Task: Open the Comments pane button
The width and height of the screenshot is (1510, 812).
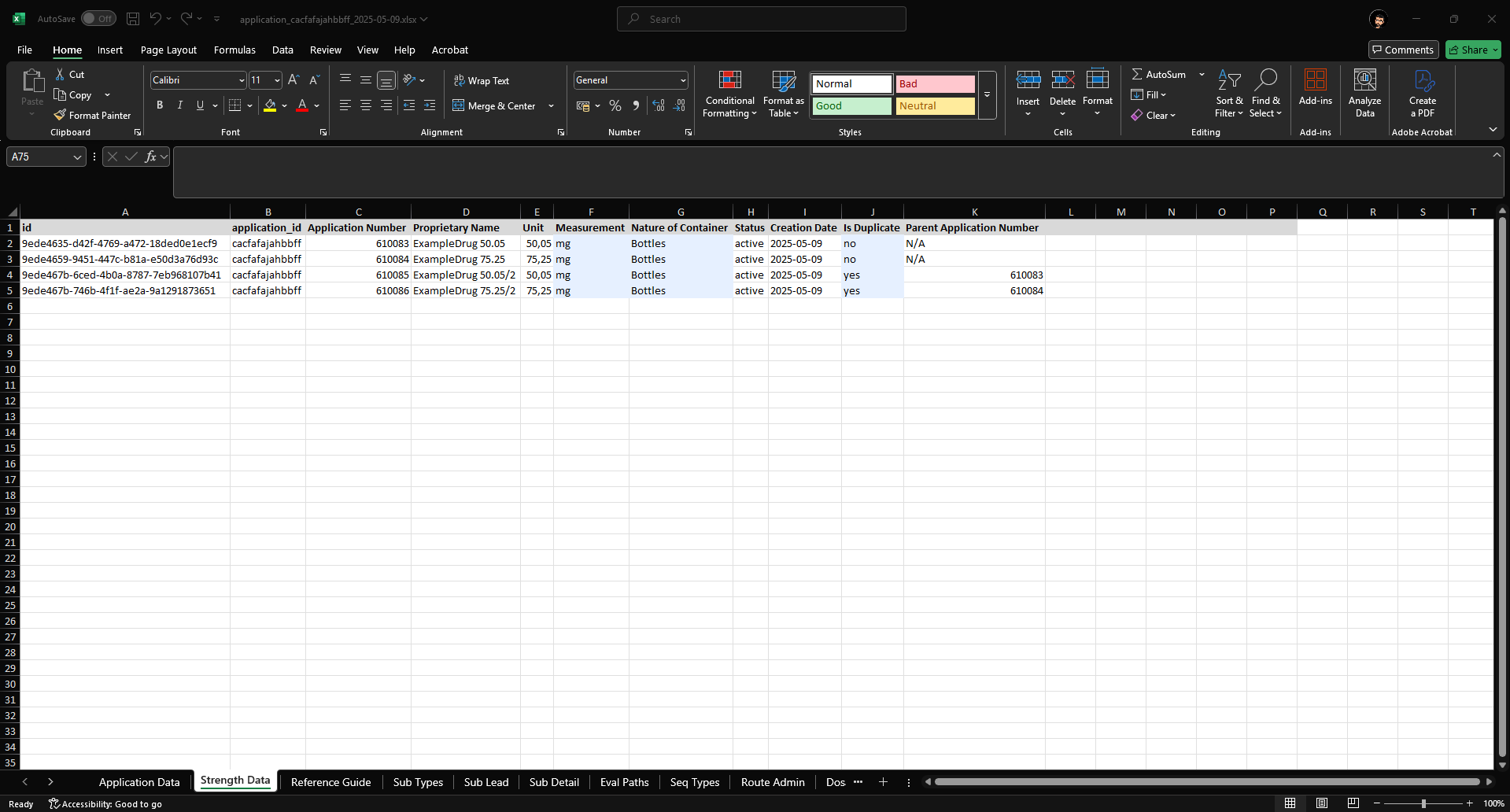Action: 1403,50
